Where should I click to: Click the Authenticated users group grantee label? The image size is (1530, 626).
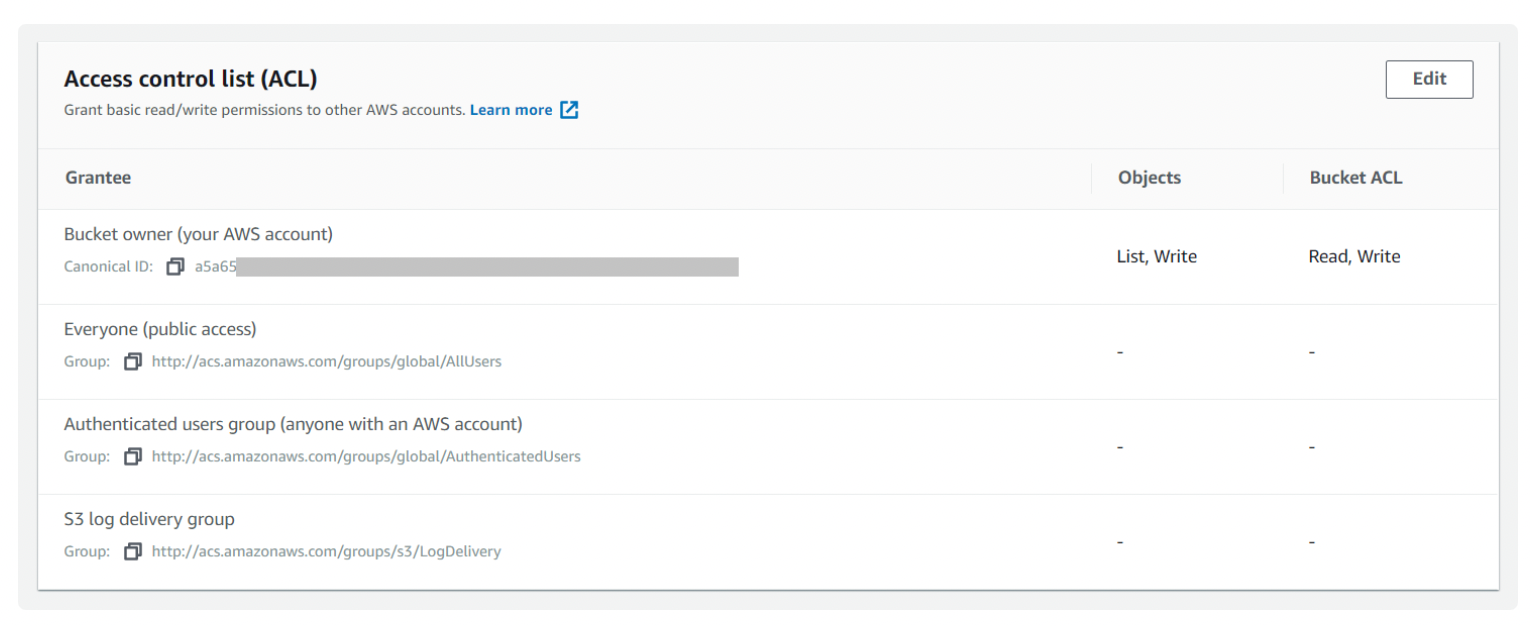coord(293,424)
